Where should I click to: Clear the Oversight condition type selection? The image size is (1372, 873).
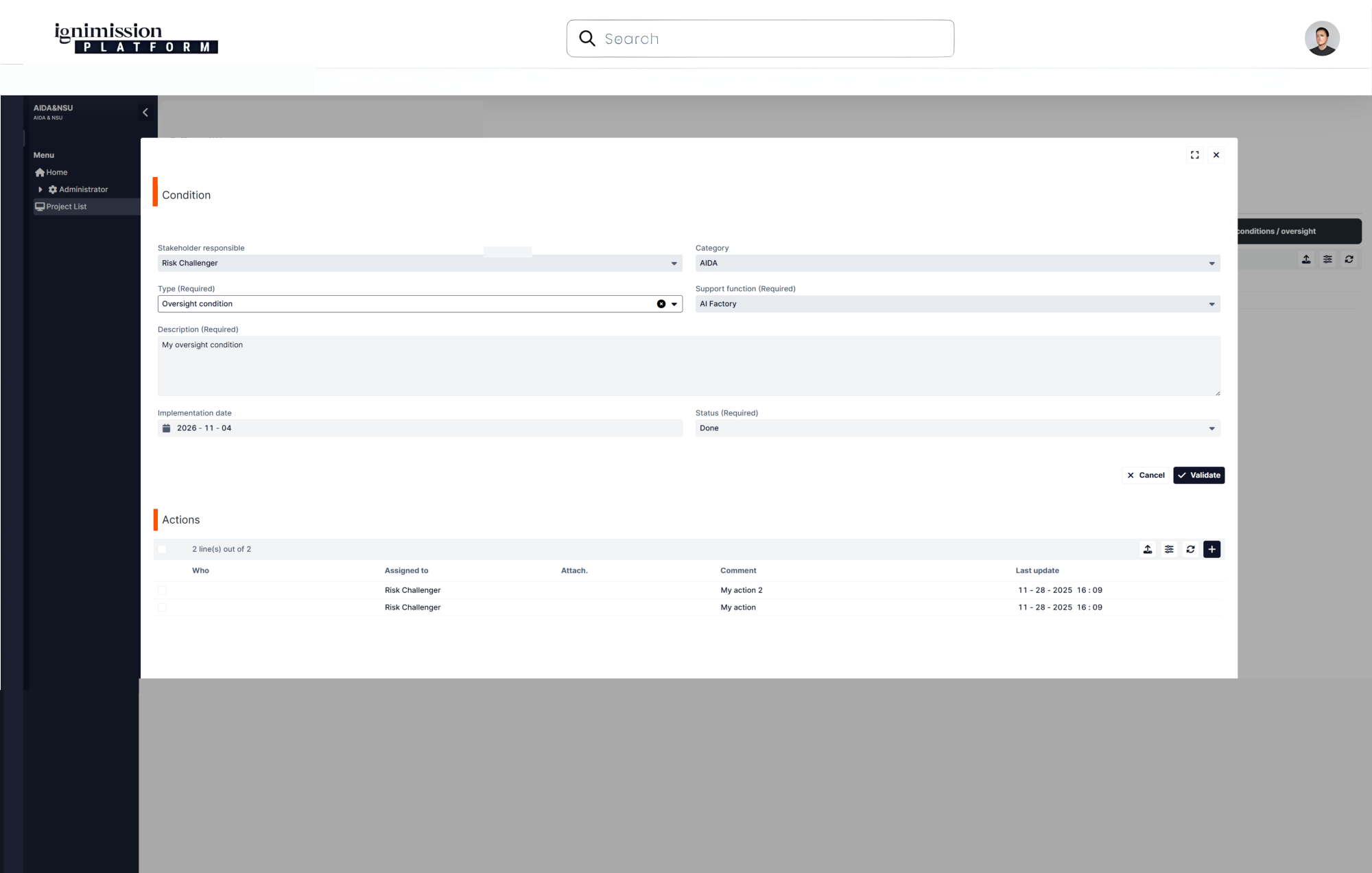(x=661, y=304)
